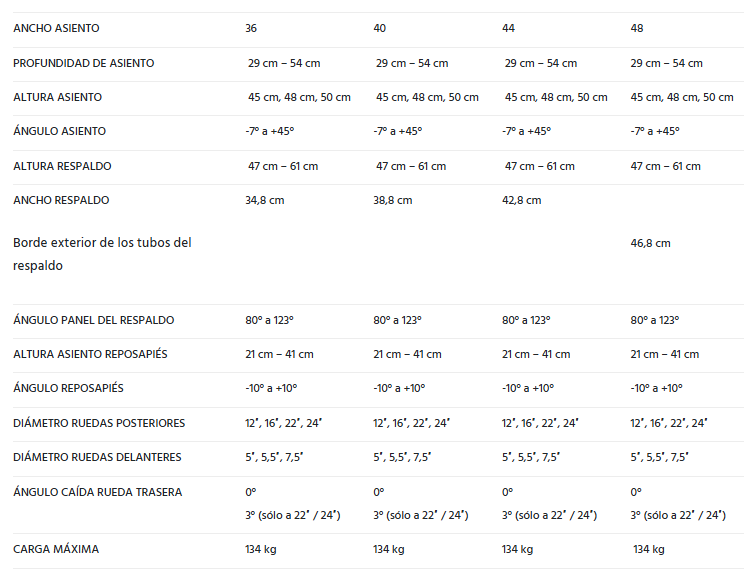Select the seat width value 48
Viewport: 749px width, 579px height.
[x=637, y=28]
